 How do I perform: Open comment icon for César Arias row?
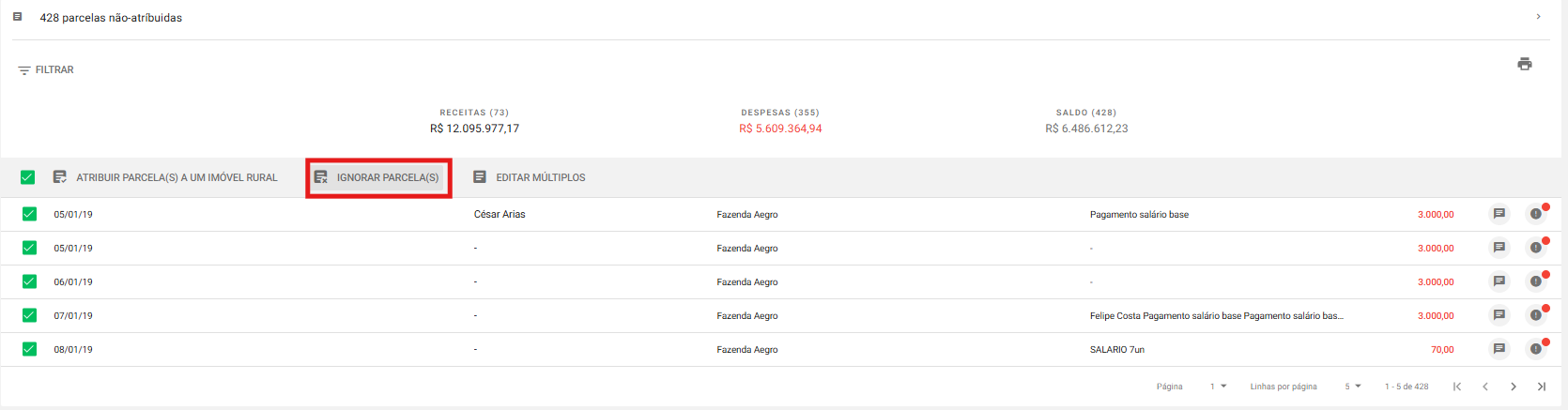(1499, 214)
